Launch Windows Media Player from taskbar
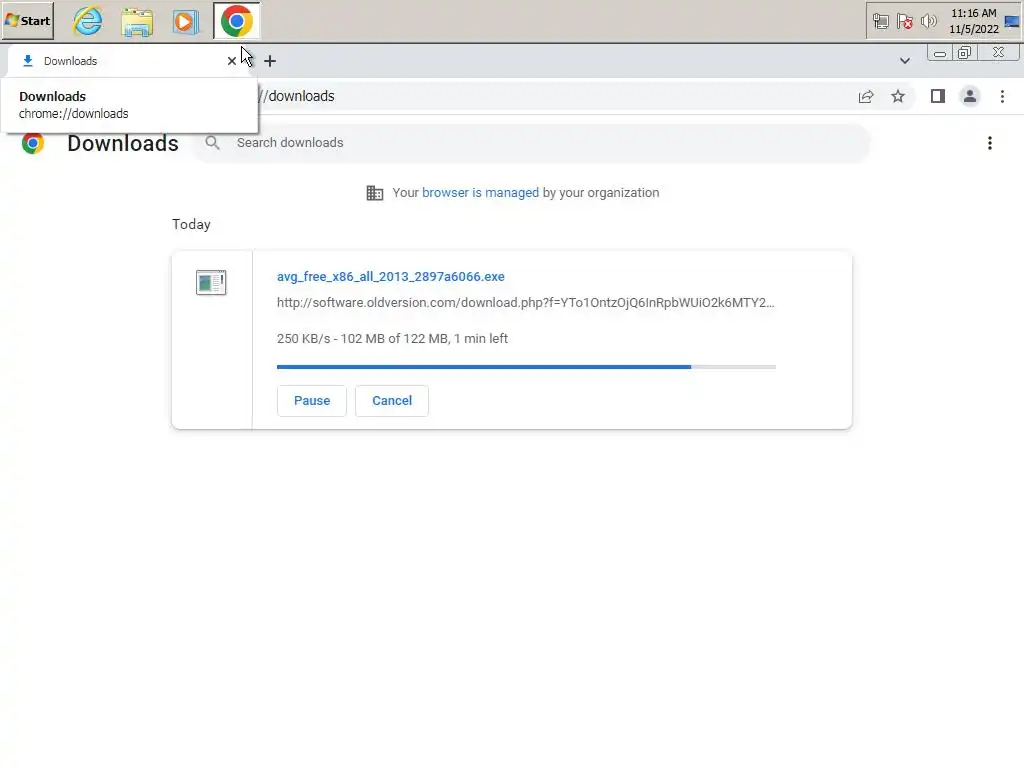This screenshot has width=1024, height=768. pyautogui.click(x=185, y=22)
